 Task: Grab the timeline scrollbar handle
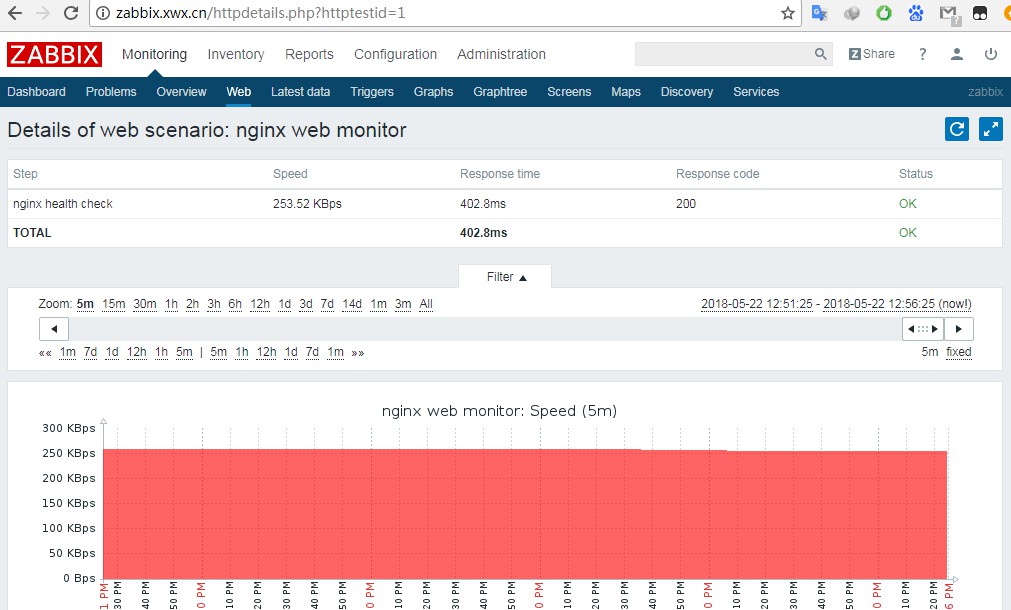coord(922,329)
